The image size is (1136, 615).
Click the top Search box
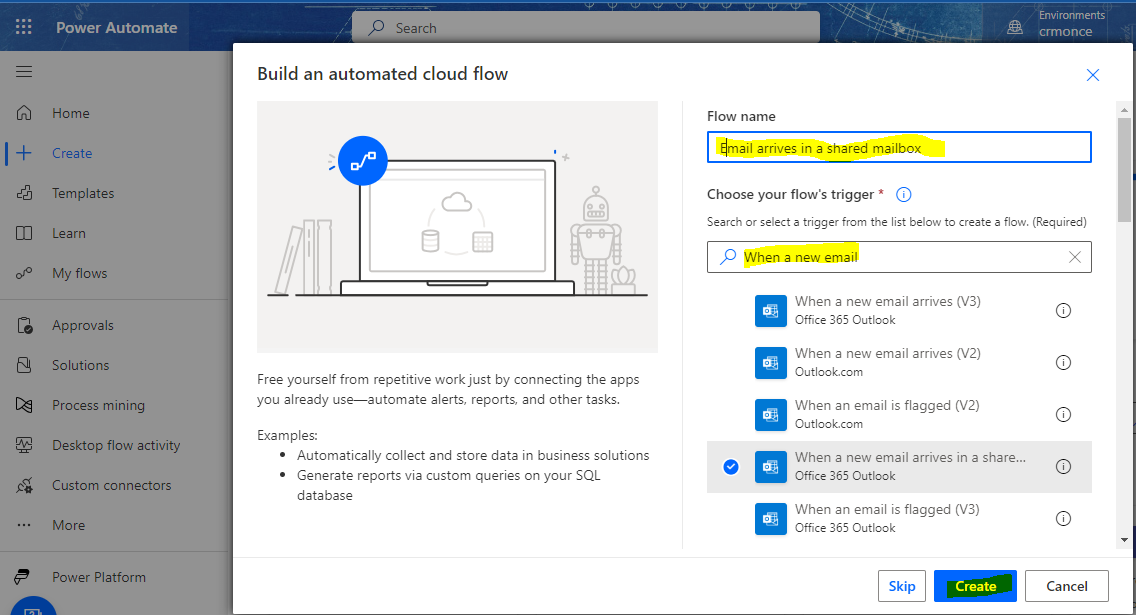click(x=585, y=28)
